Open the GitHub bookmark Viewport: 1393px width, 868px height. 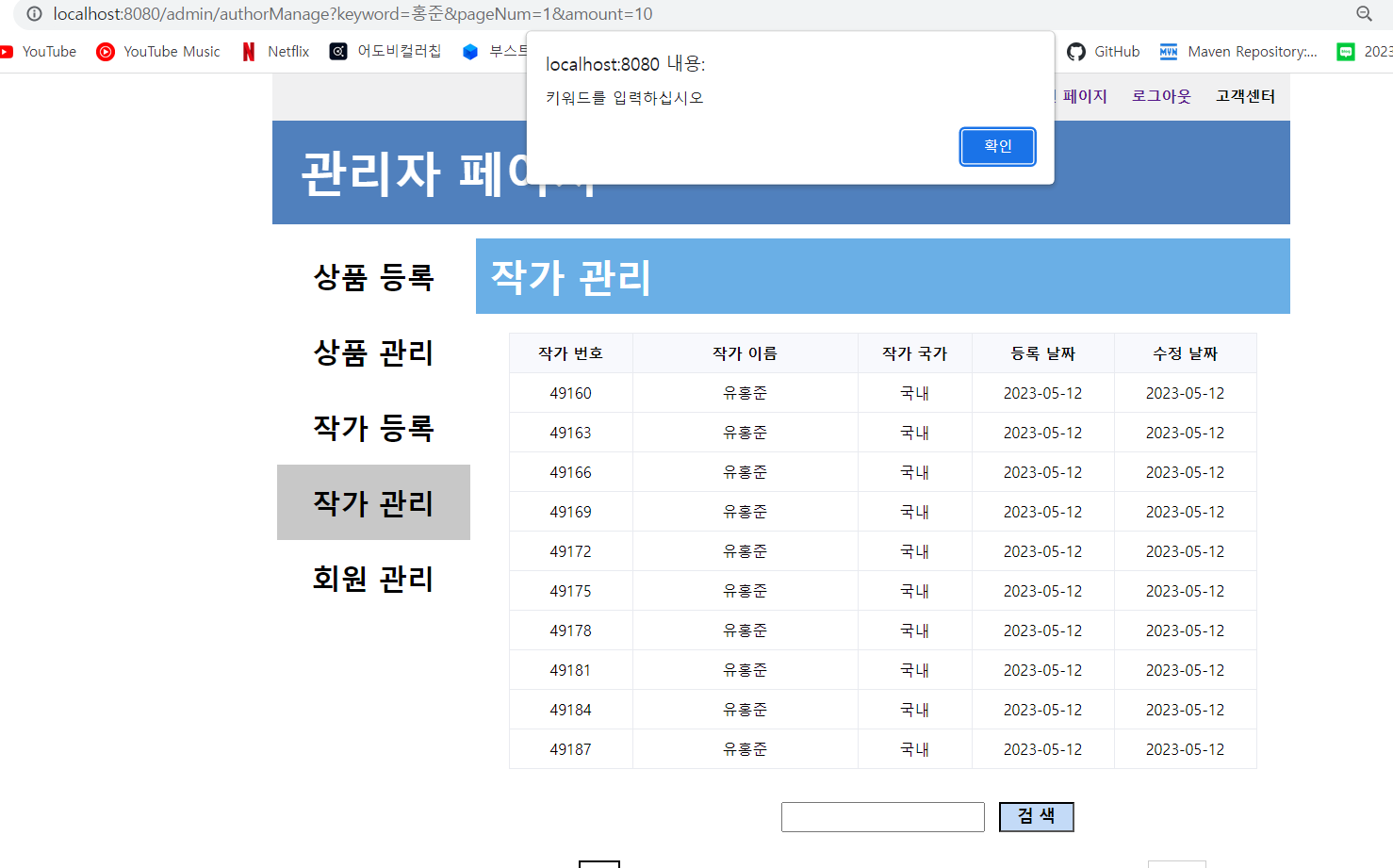point(1104,52)
